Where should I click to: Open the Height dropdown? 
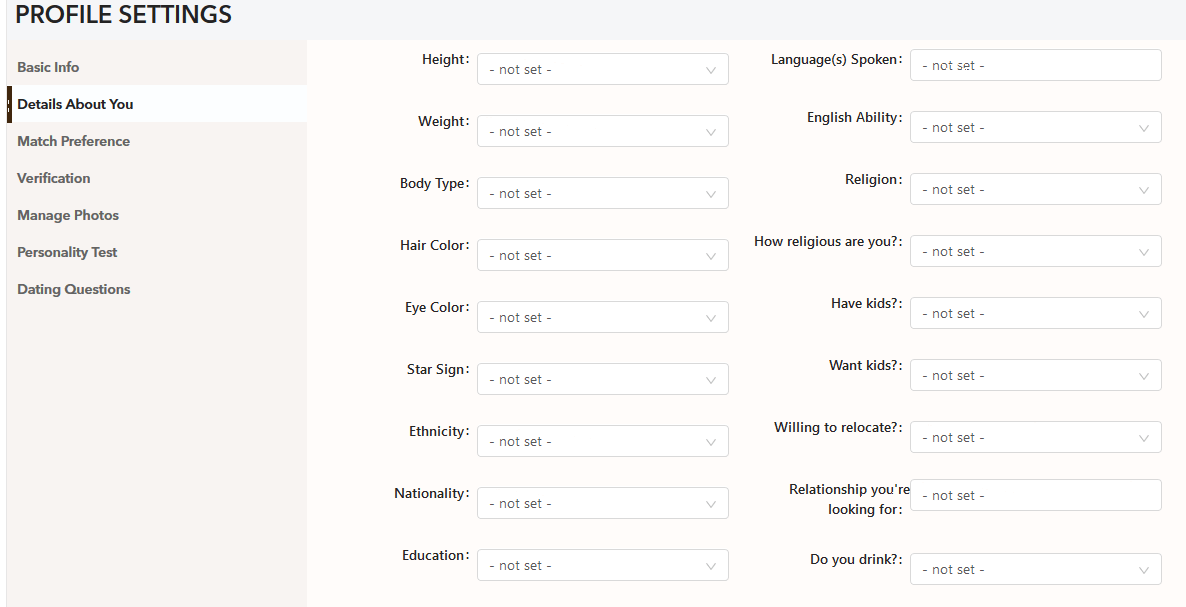point(602,69)
